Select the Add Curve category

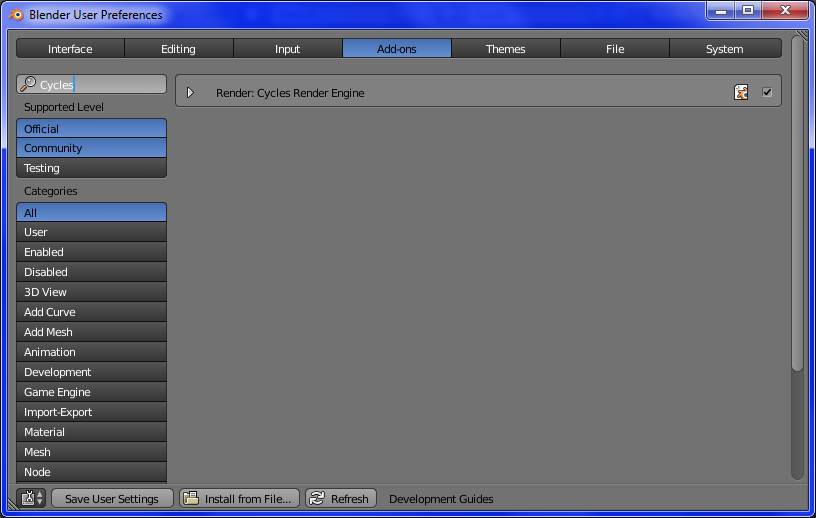pyautogui.click(x=92, y=312)
